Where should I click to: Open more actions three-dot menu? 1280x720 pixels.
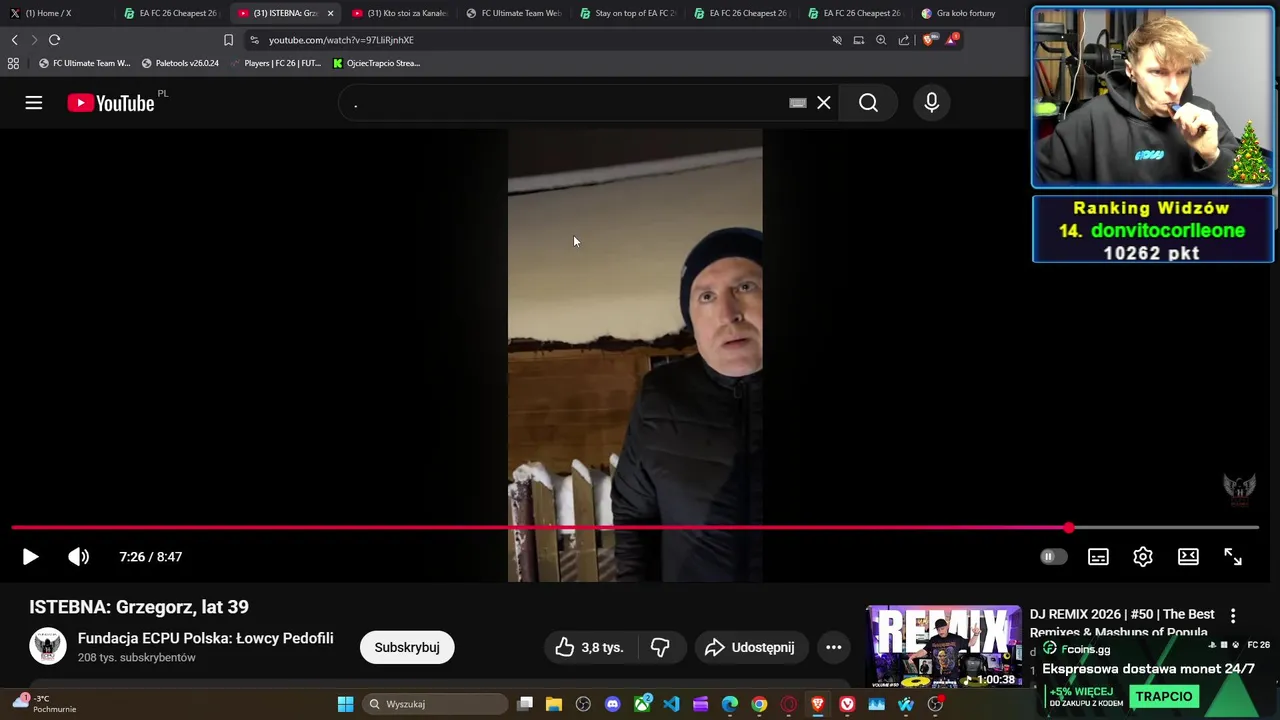833,647
